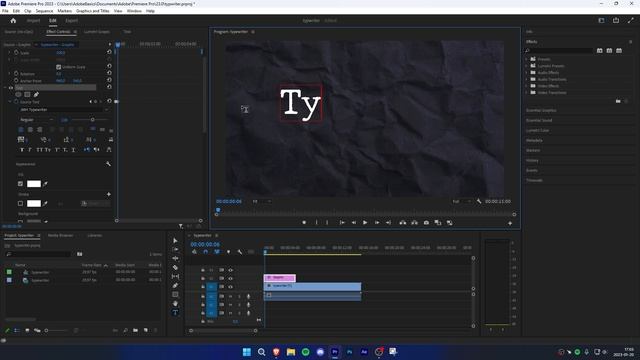
Task: Click the free draw bezier mask pen
Action: (36, 94)
